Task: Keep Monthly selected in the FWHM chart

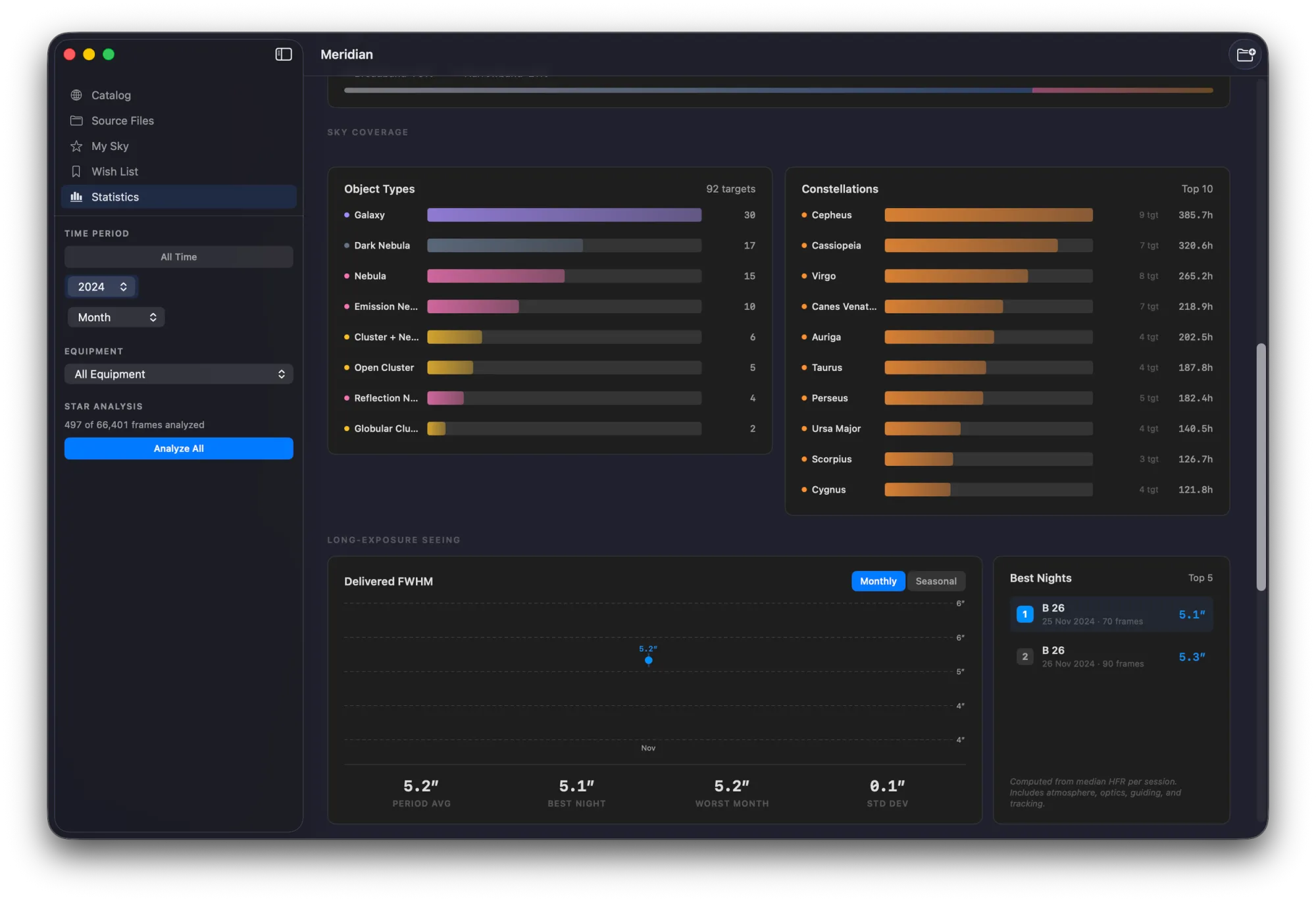Action: pyautogui.click(x=878, y=581)
